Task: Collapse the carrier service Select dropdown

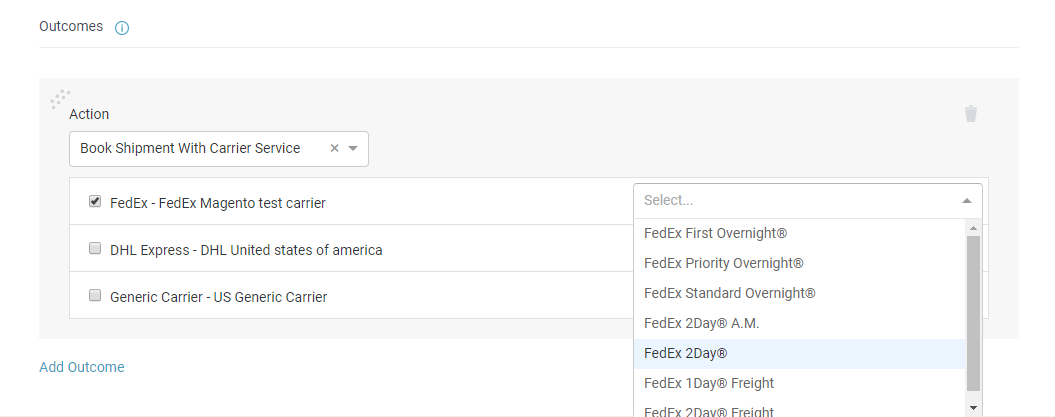Action: 967,200
